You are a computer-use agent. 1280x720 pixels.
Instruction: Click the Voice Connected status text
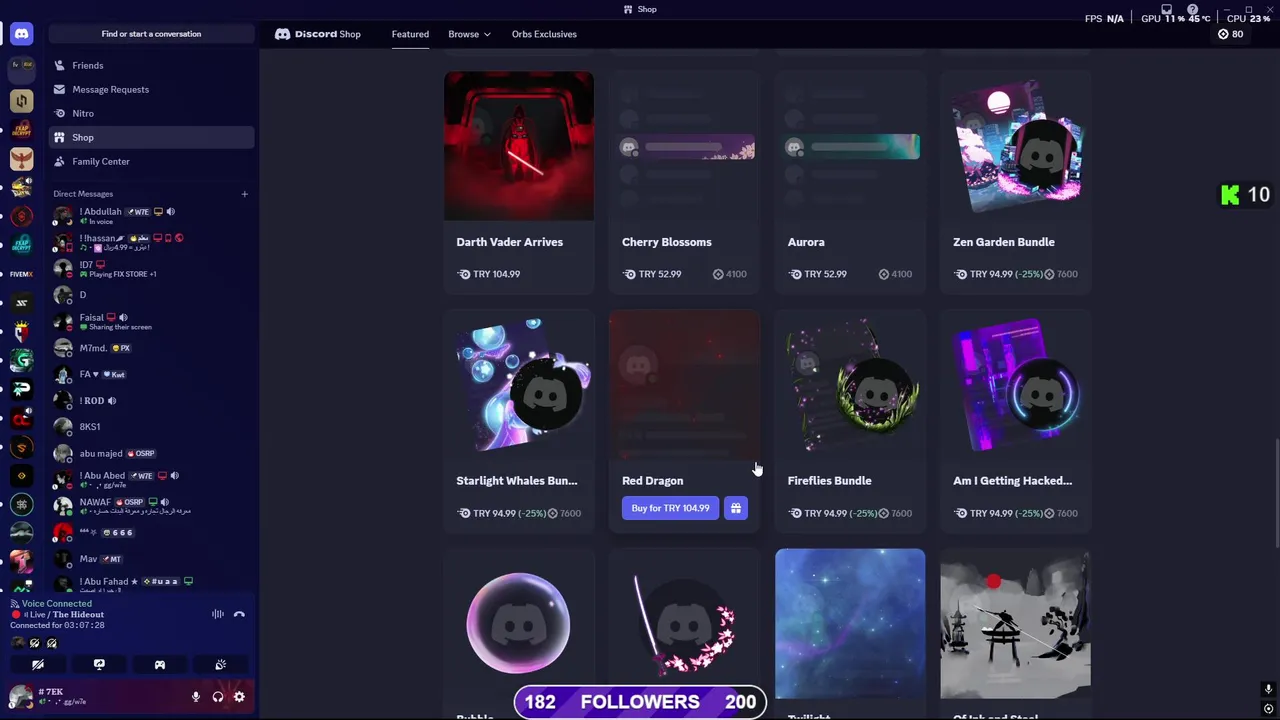coord(57,604)
